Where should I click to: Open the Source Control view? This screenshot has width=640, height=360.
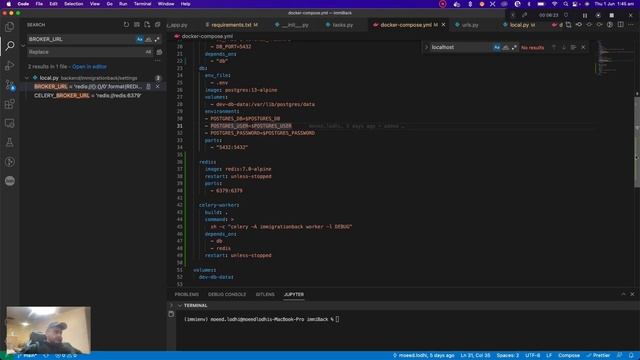click(9, 85)
